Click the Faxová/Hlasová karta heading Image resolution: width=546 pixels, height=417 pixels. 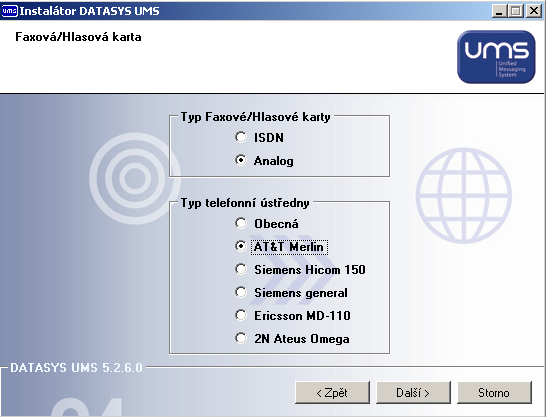tap(78, 37)
